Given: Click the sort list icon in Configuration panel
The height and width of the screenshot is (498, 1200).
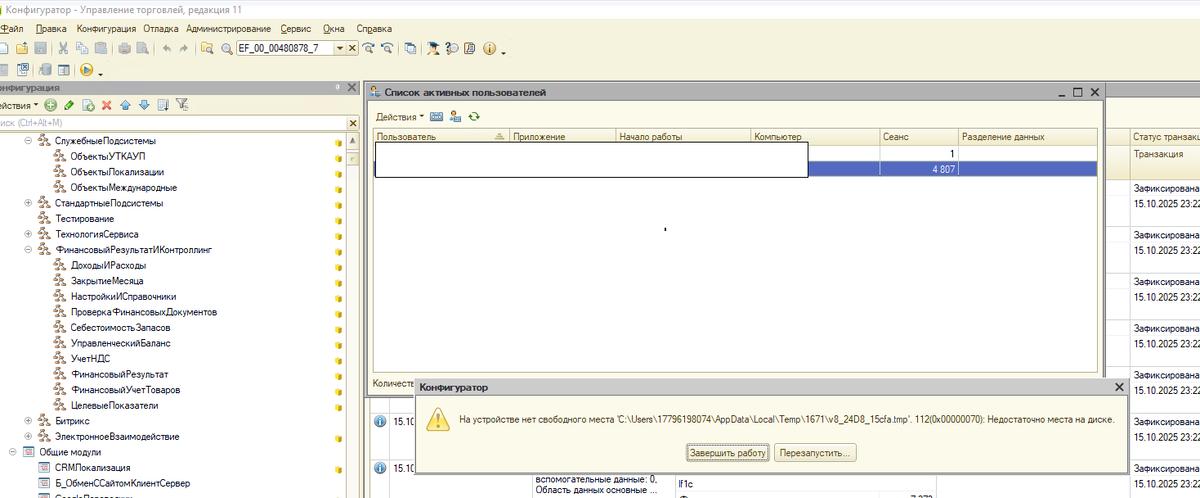Looking at the screenshot, I should [x=164, y=105].
